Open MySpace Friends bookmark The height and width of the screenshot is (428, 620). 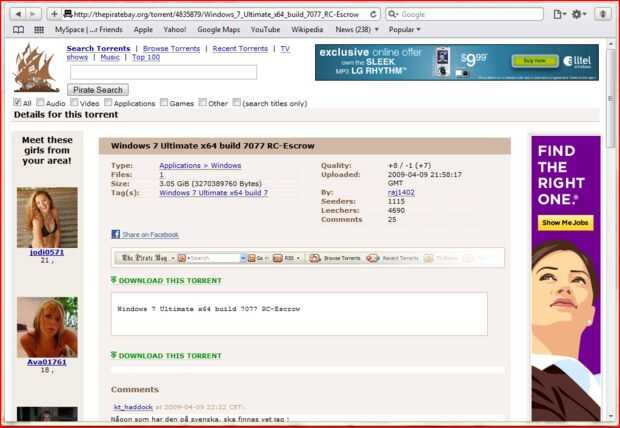pos(89,30)
